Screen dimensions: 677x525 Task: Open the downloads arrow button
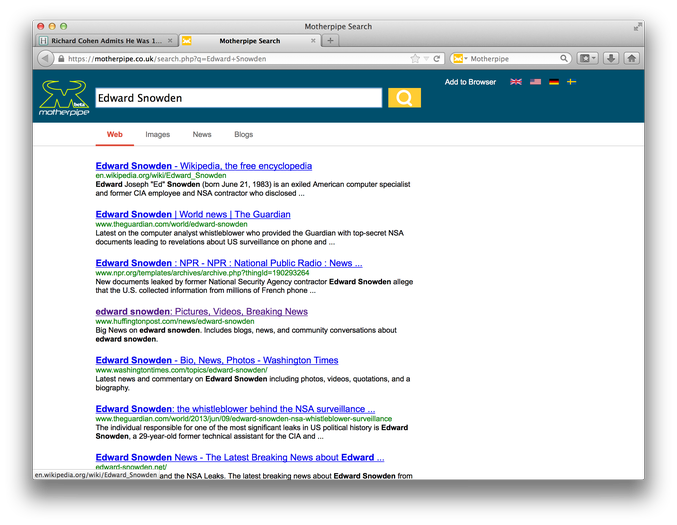(x=611, y=58)
